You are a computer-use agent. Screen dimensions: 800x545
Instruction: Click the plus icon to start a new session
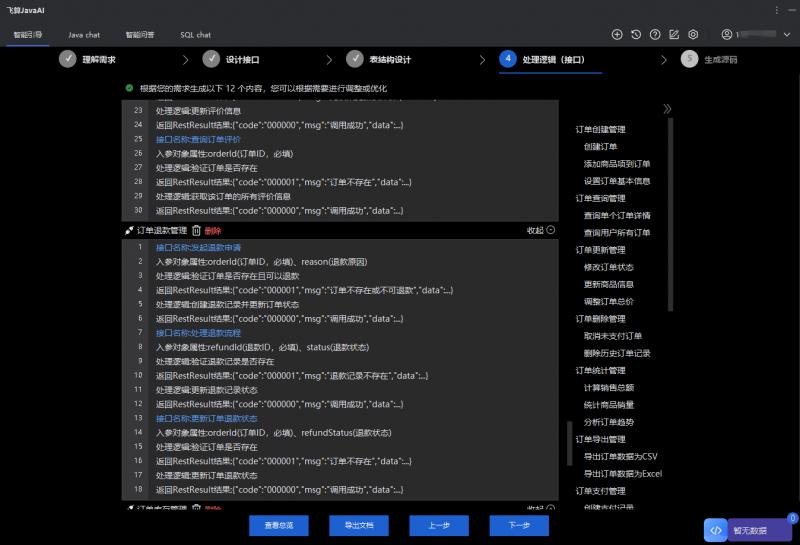617,35
